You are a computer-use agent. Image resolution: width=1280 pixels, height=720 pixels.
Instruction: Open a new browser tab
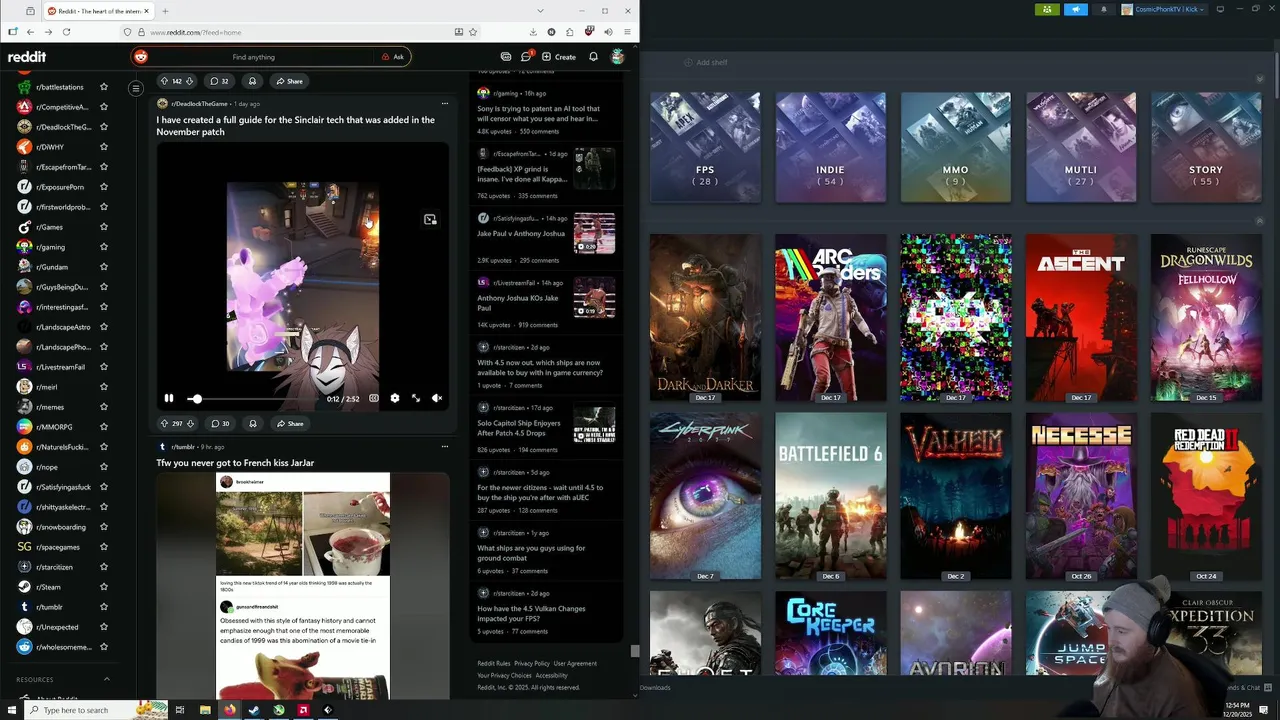pyautogui.click(x=165, y=11)
